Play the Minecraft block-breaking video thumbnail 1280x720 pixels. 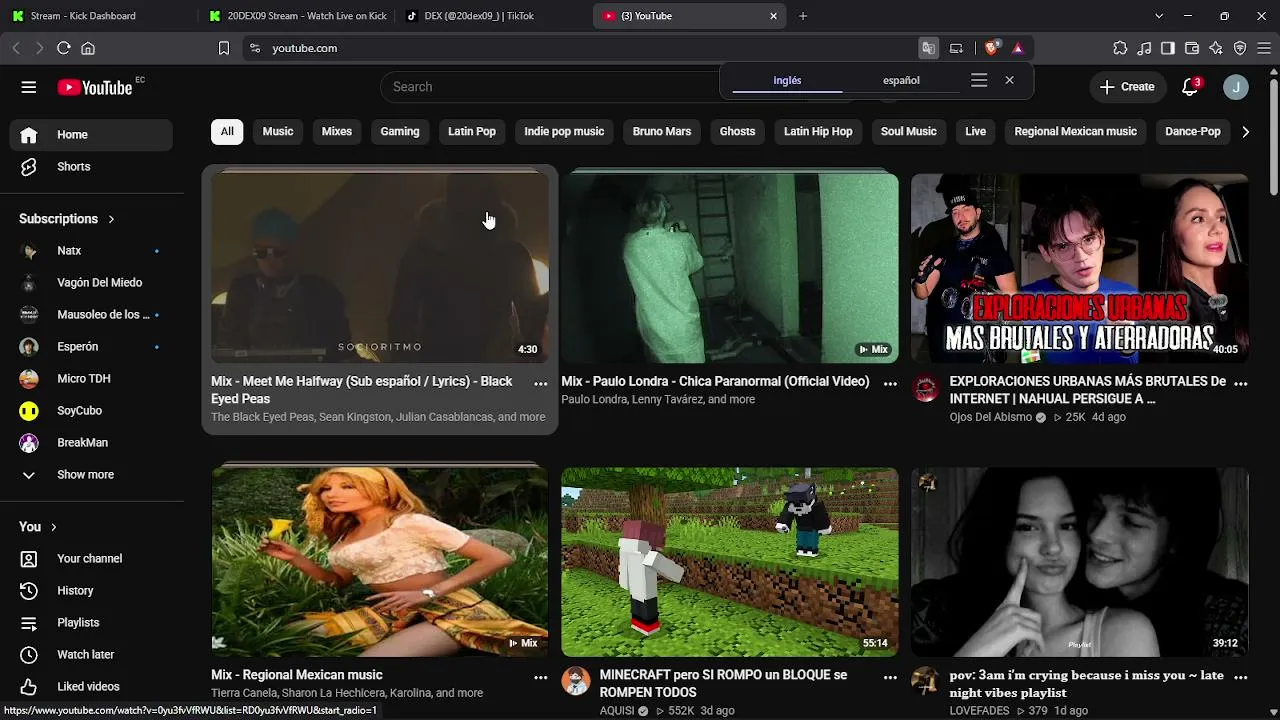[730, 562]
